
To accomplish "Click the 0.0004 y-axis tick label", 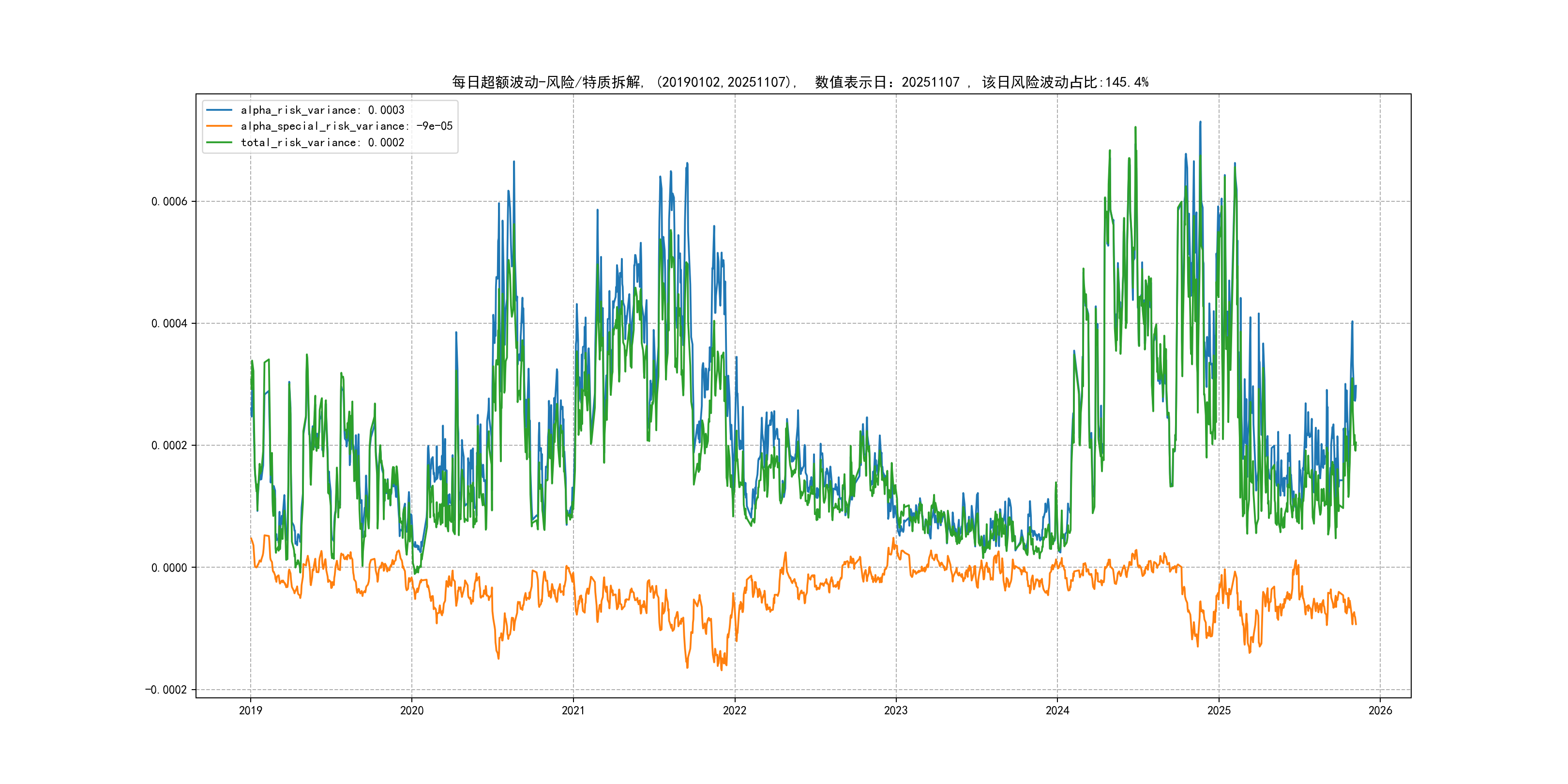I will click(x=169, y=323).
